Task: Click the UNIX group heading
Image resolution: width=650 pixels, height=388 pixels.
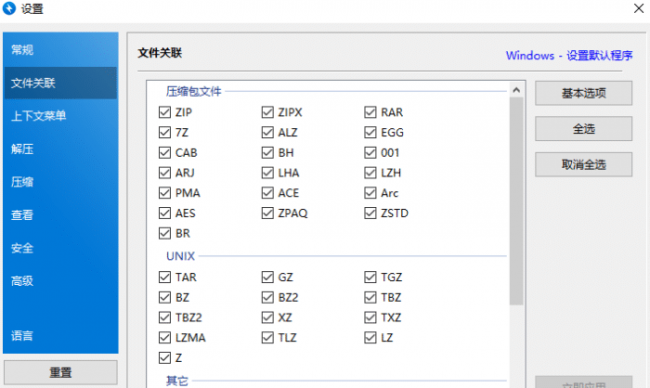Action: point(180,256)
